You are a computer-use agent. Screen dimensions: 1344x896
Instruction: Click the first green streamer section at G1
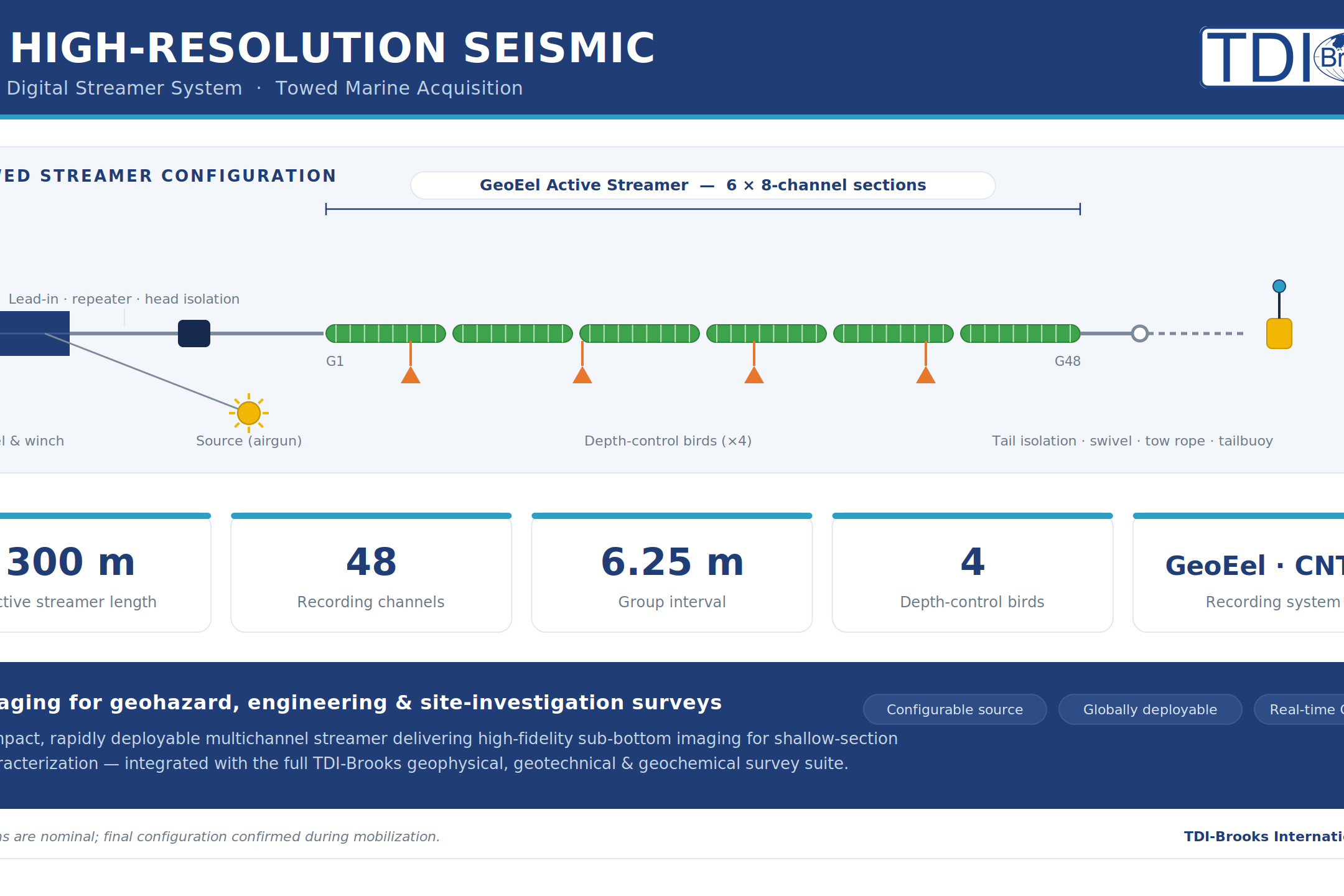point(386,334)
